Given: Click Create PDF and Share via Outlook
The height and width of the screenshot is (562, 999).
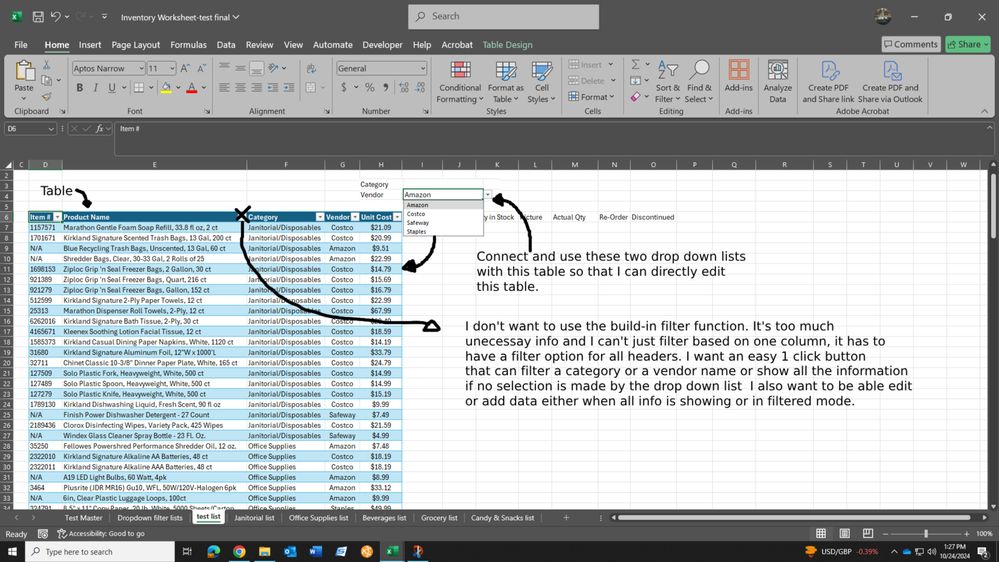Looking at the screenshot, I should pos(890,82).
